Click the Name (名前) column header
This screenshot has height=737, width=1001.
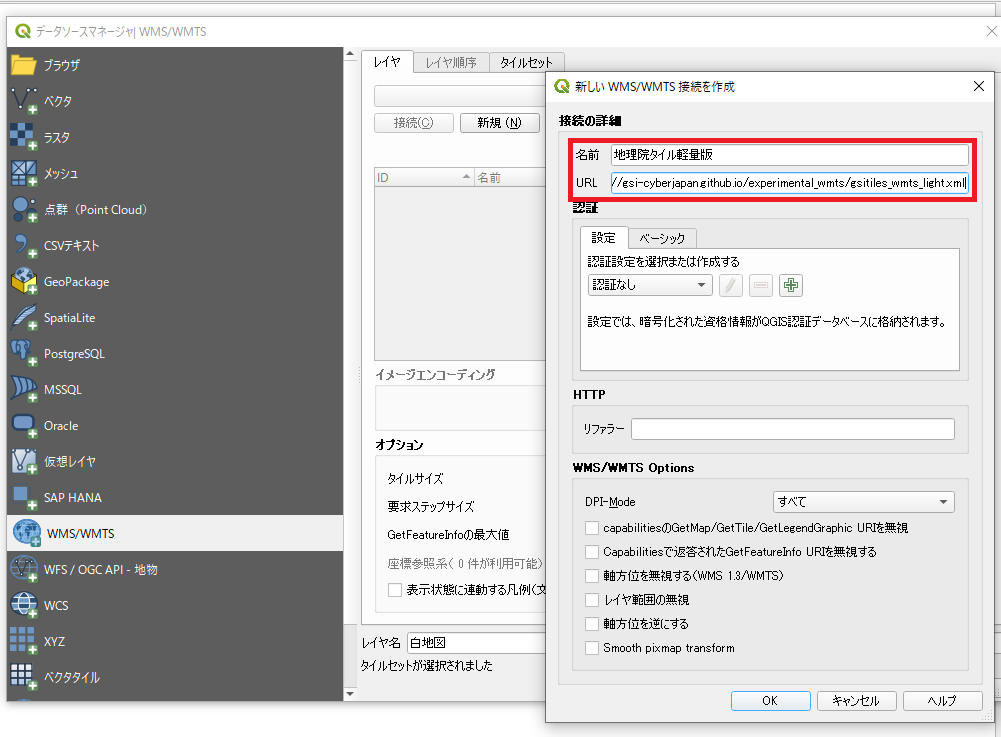(510, 178)
